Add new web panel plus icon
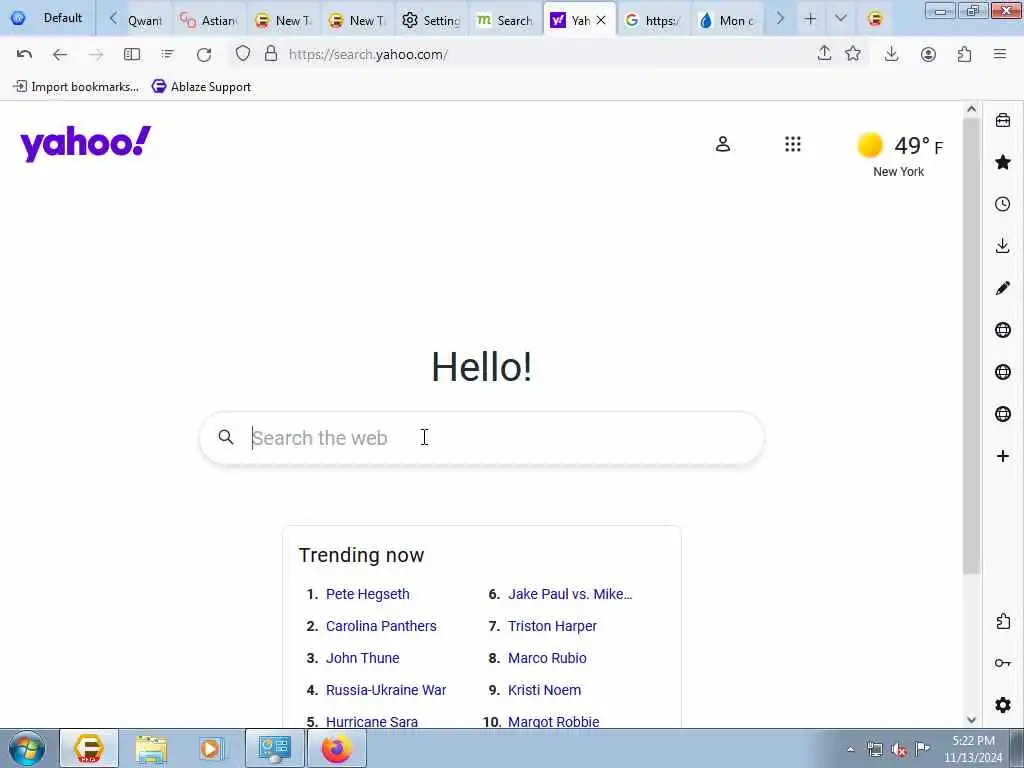This screenshot has height=768, width=1024. pyautogui.click(x=1003, y=456)
